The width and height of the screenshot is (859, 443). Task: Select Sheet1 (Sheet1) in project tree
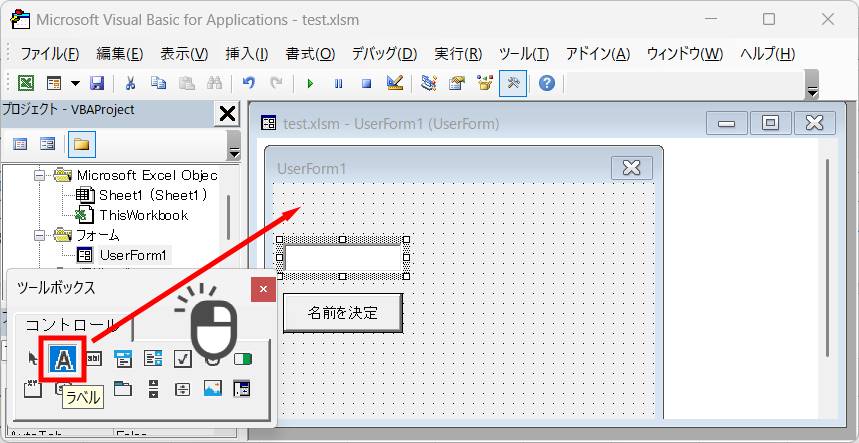pyautogui.click(x=153, y=195)
